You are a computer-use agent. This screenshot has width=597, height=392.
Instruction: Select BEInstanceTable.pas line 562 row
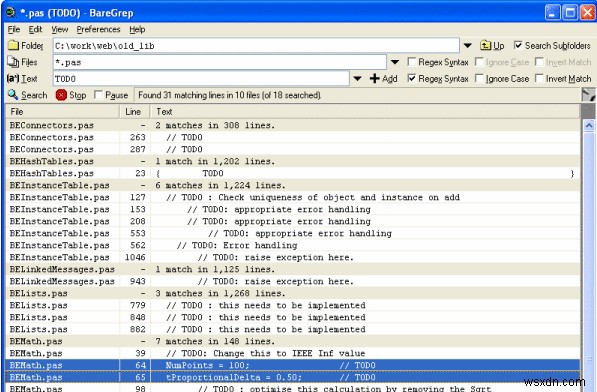293,245
